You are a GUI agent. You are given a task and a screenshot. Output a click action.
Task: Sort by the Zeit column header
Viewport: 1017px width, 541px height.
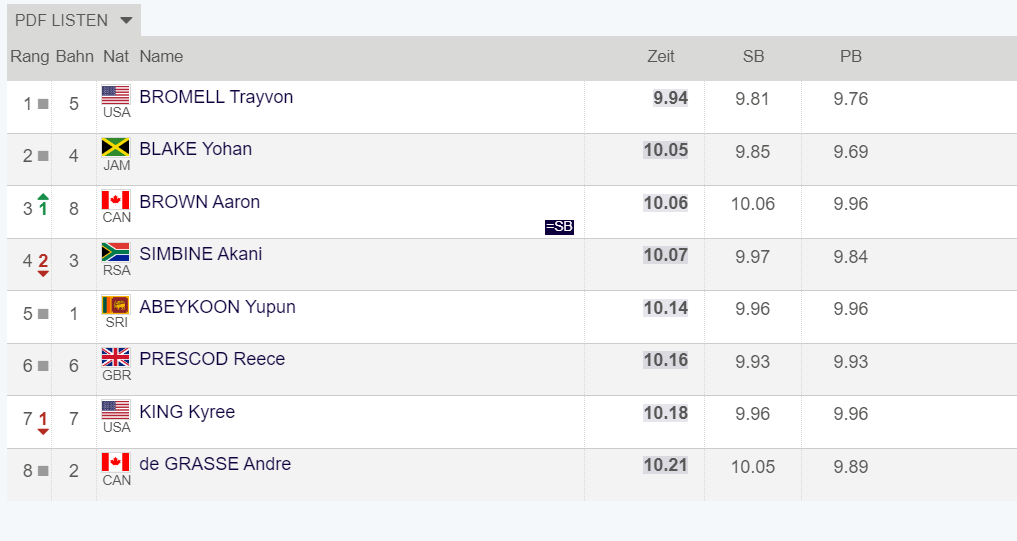(x=661, y=56)
